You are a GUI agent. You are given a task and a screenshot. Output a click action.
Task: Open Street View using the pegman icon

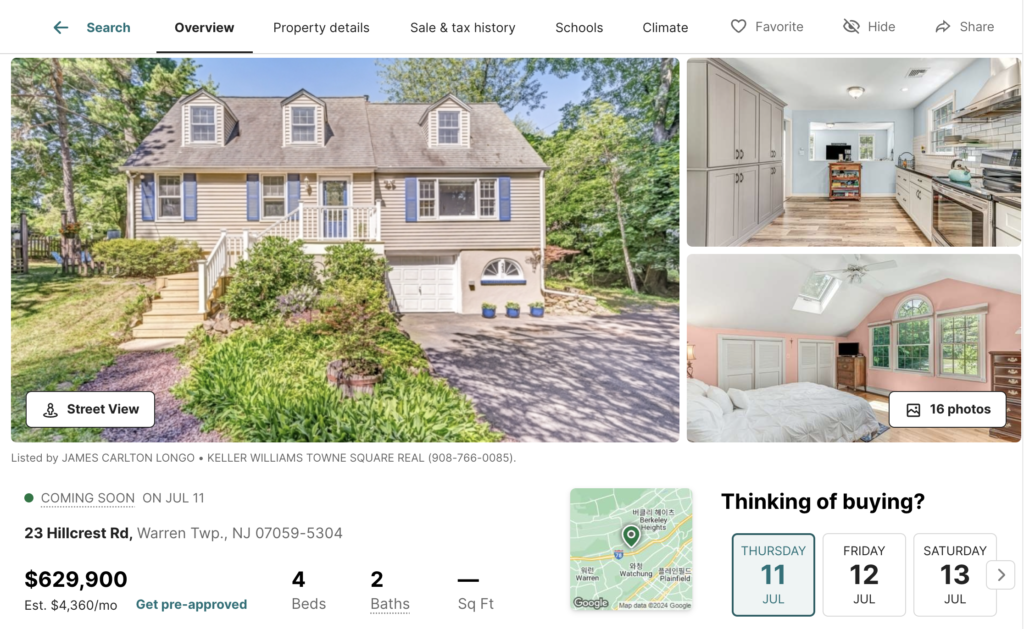tap(50, 410)
